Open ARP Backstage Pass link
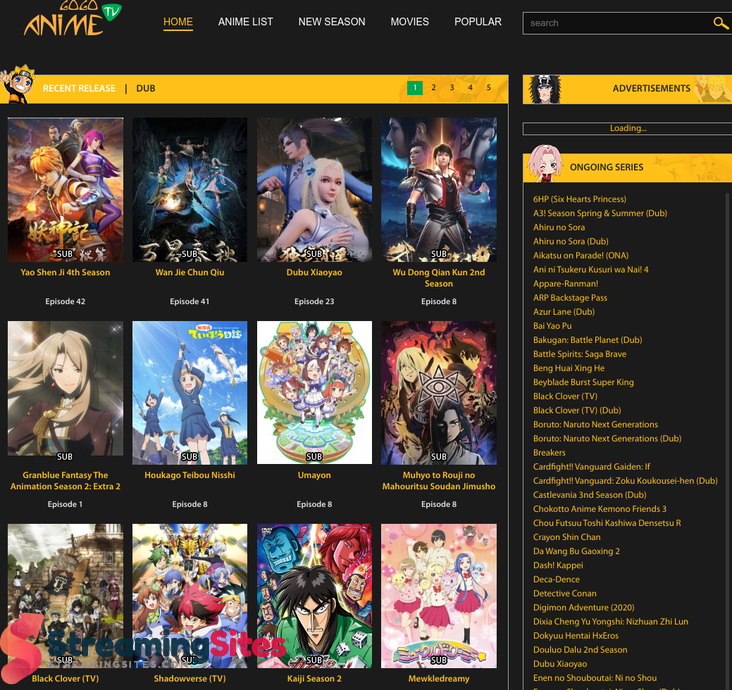The image size is (732, 690). tap(570, 298)
